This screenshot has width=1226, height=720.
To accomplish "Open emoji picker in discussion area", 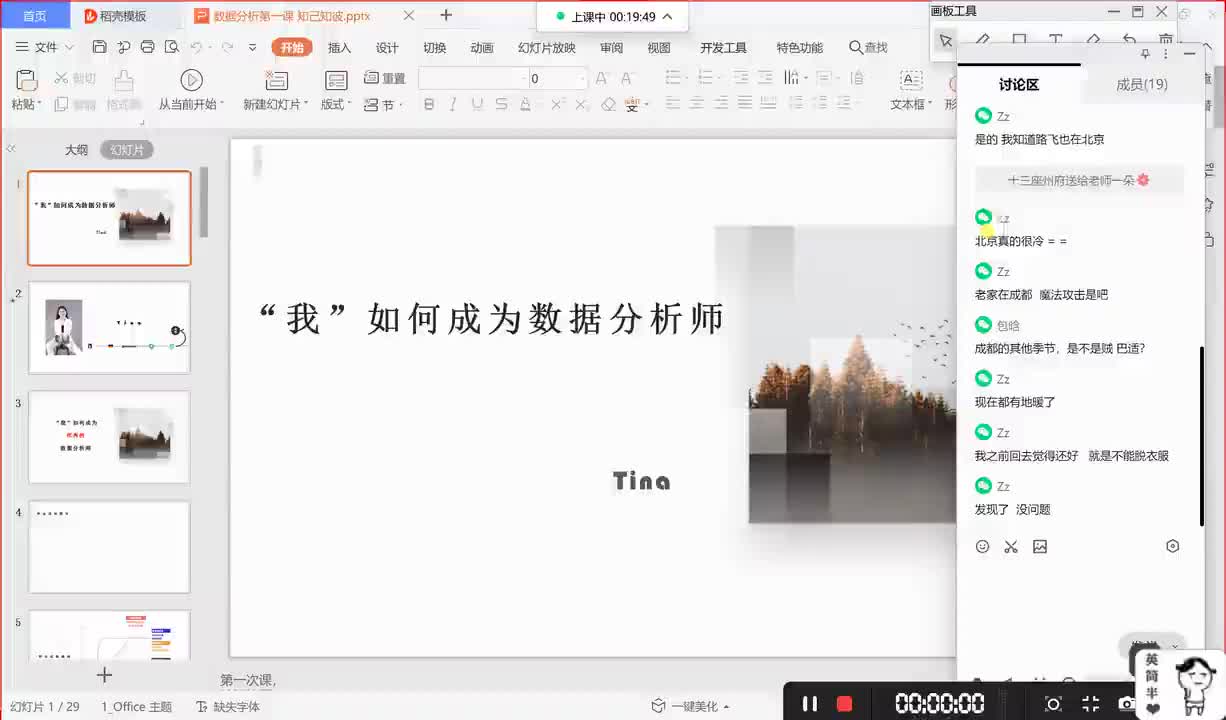I will coord(982,546).
